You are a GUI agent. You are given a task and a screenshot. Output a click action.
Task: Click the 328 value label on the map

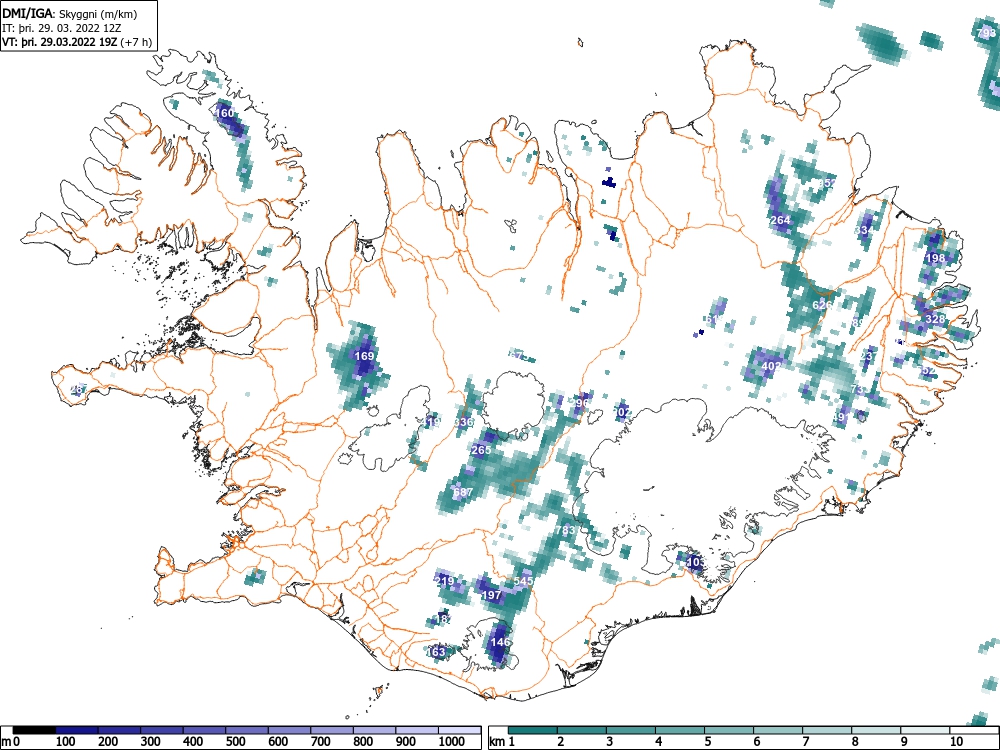(935, 320)
